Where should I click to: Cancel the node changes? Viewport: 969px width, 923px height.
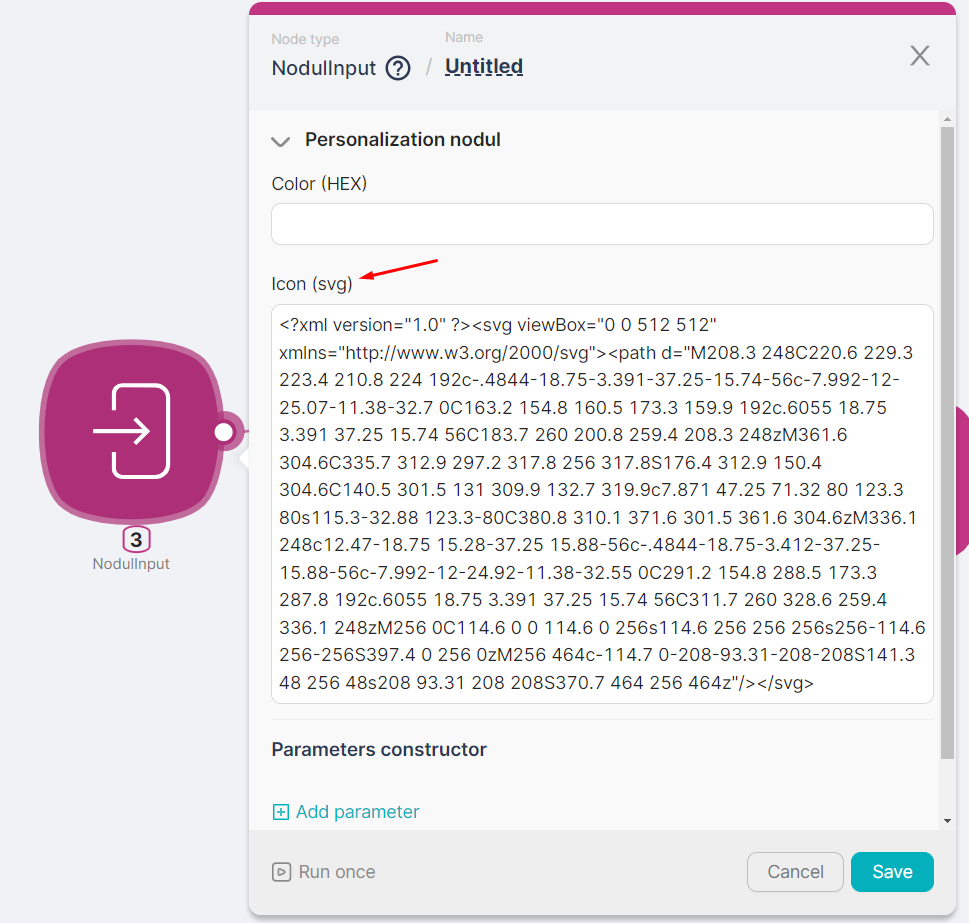click(795, 872)
